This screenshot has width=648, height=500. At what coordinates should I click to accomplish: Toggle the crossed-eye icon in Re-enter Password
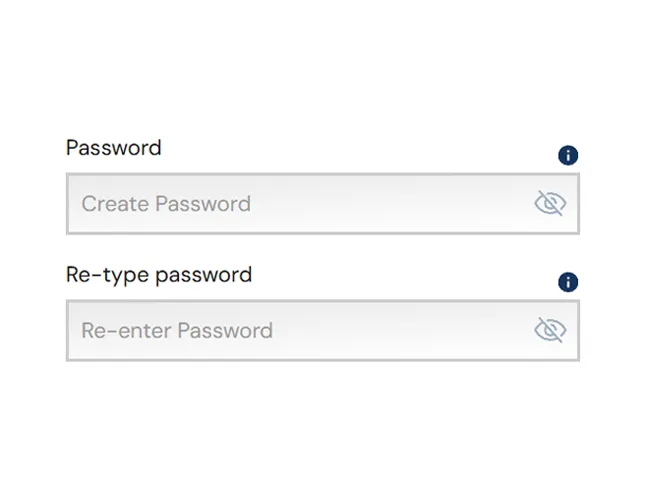[x=550, y=330]
